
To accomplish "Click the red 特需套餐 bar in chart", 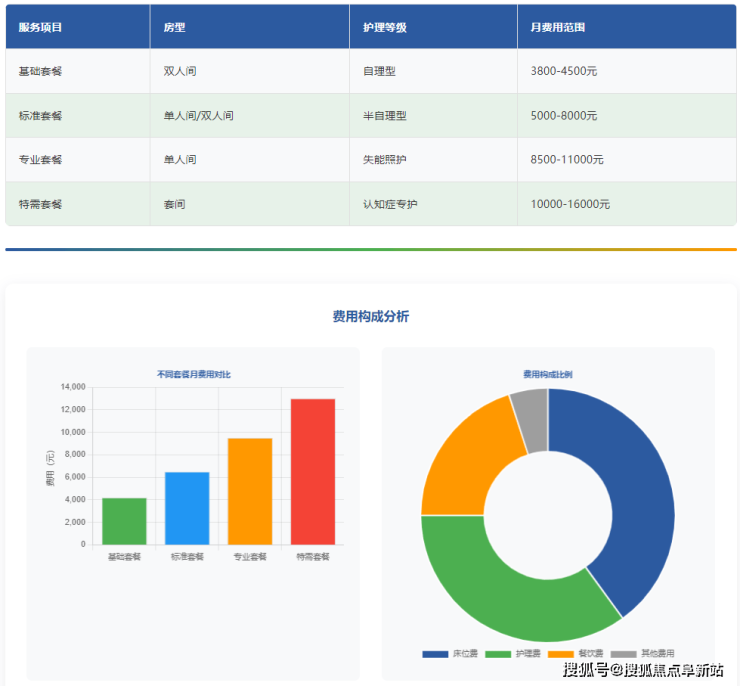I will tap(313, 471).
